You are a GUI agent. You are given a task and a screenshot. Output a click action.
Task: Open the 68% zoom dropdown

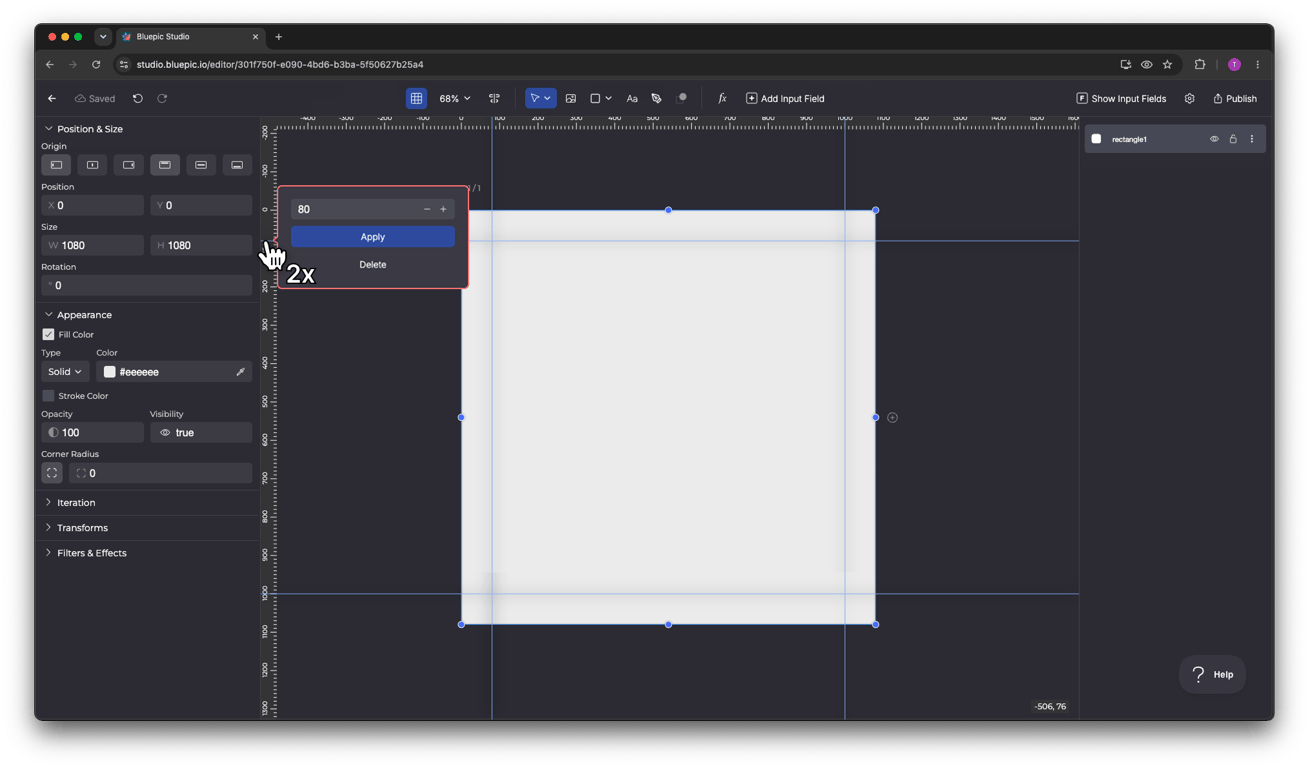(x=455, y=98)
